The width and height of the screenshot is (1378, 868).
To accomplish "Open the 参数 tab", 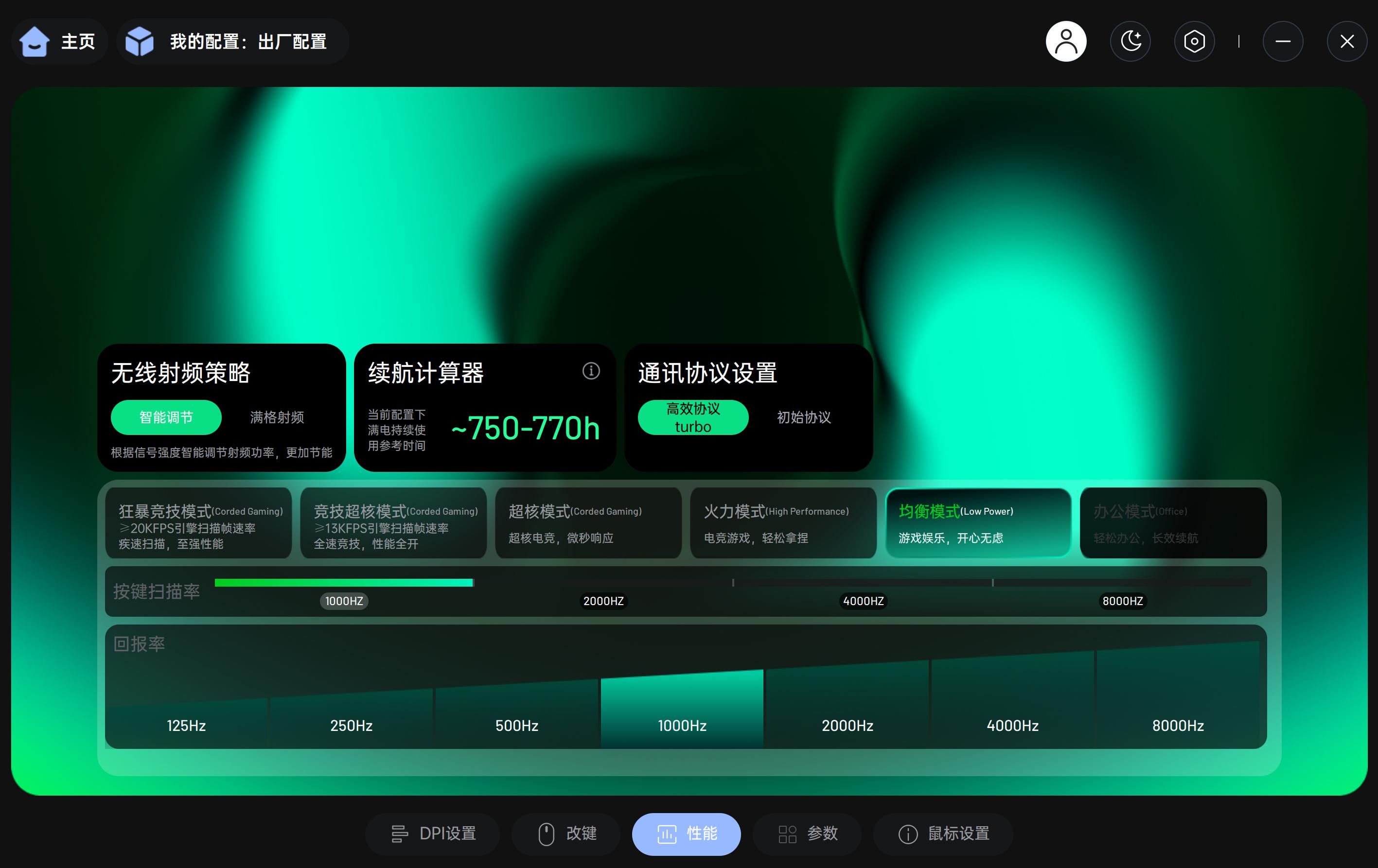I will pyautogui.click(x=808, y=833).
